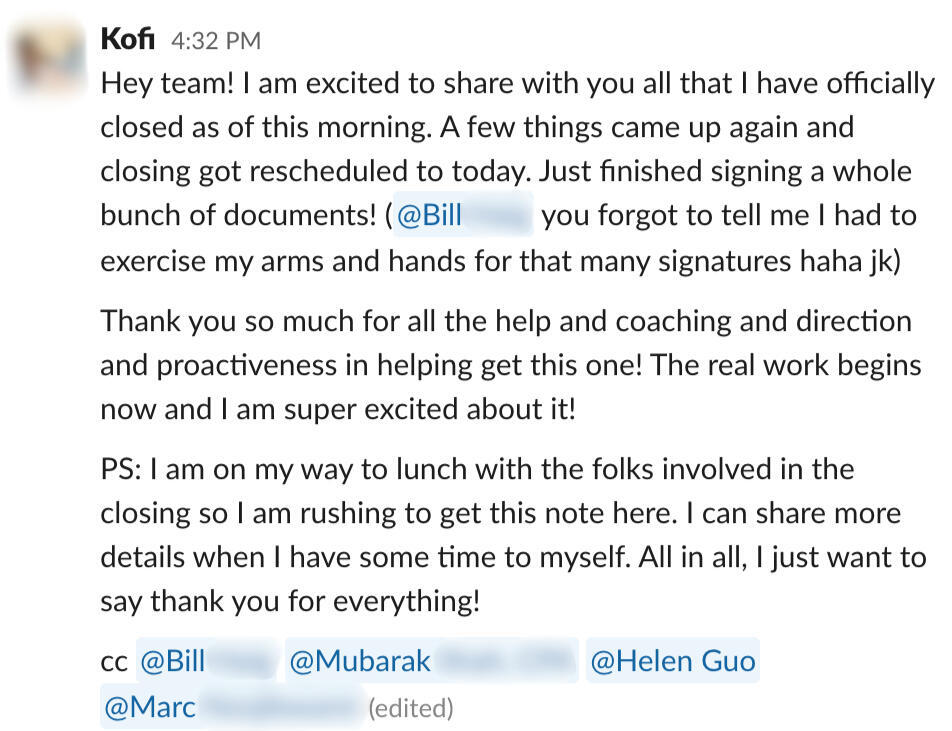Open the @Bill mention in the cc line
The image size is (952, 731).
[207, 661]
